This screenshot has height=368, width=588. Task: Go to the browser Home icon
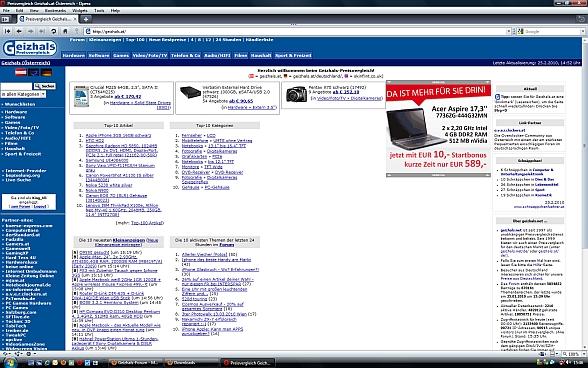click(x=65, y=32)
